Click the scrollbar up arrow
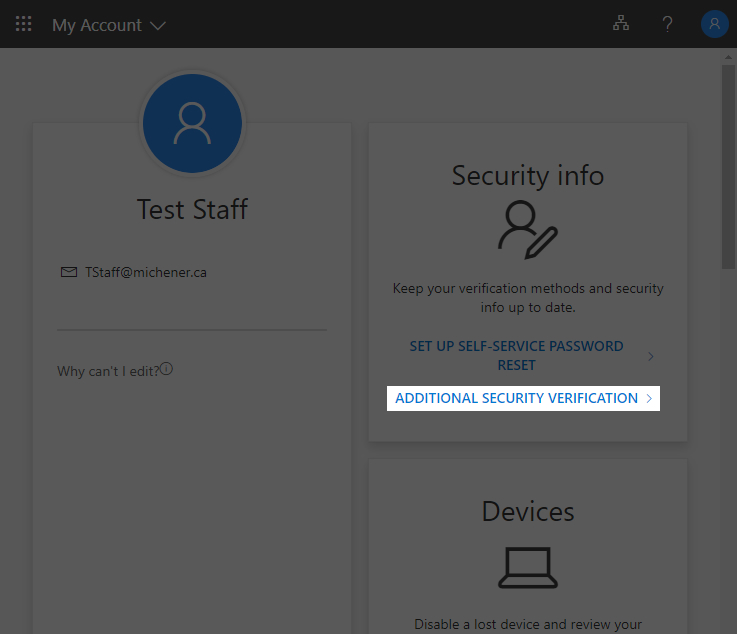 pyautogui.click(x=728, y=57)
